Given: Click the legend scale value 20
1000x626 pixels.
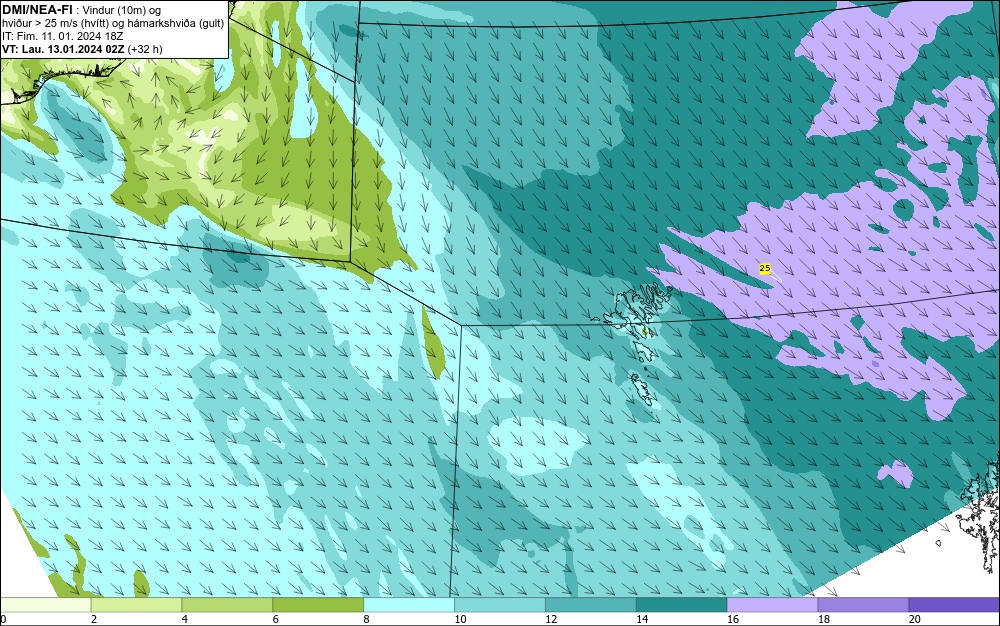Looking at the screenshot, I should click(x=915, y=619).
